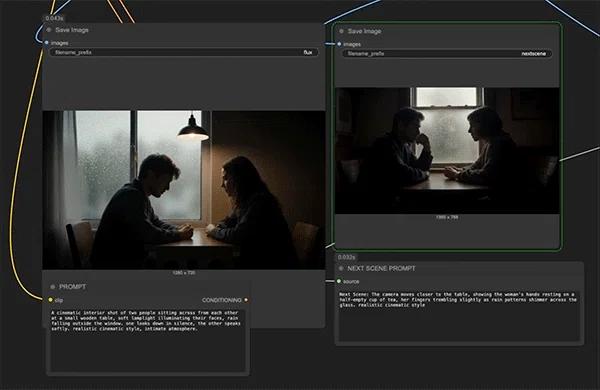
Task: Select the NEXT SCENE PROMPT title bar
Action: (x=459, y=269)
